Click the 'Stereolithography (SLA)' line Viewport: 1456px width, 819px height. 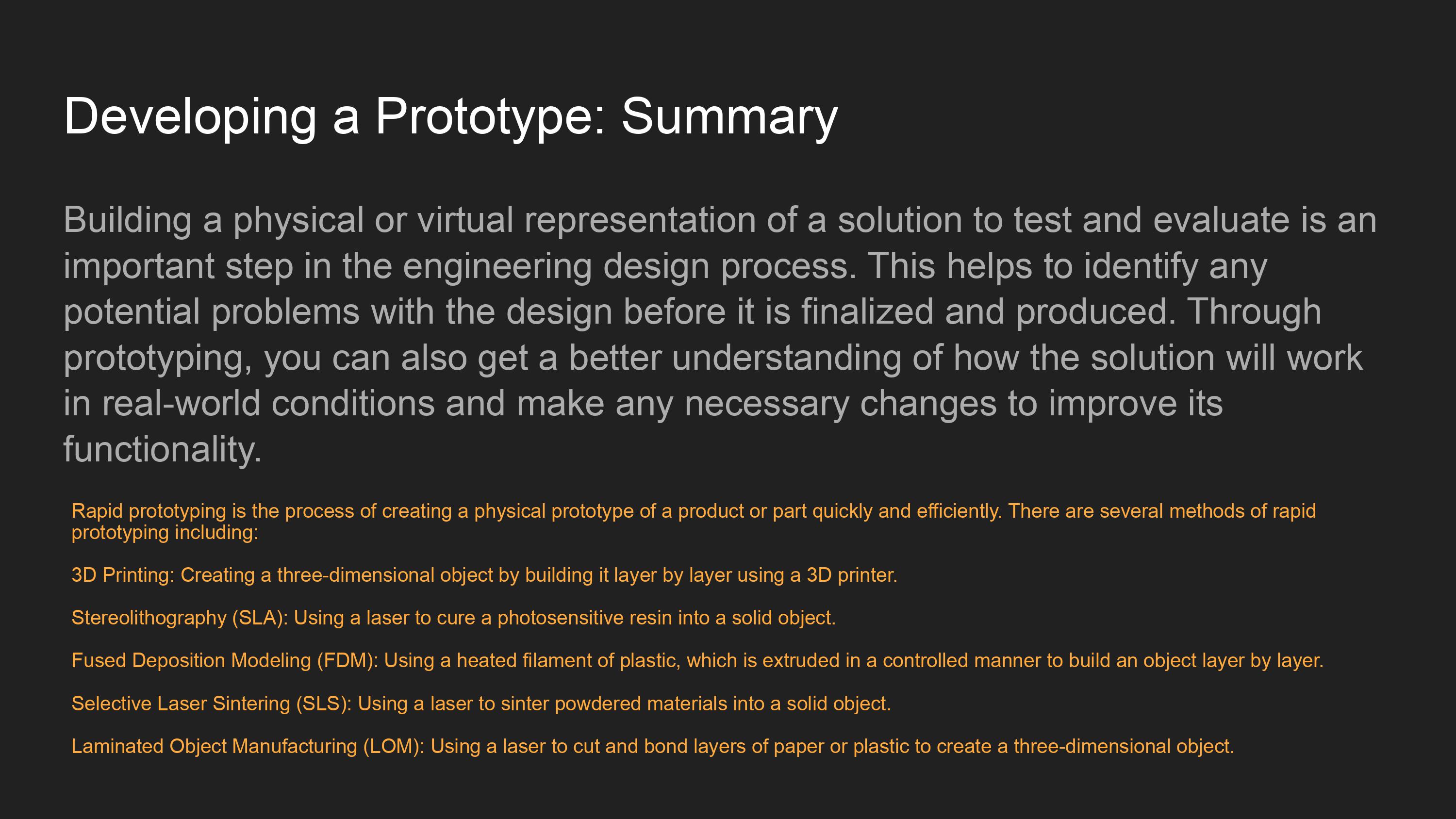(x=453, y=618)
